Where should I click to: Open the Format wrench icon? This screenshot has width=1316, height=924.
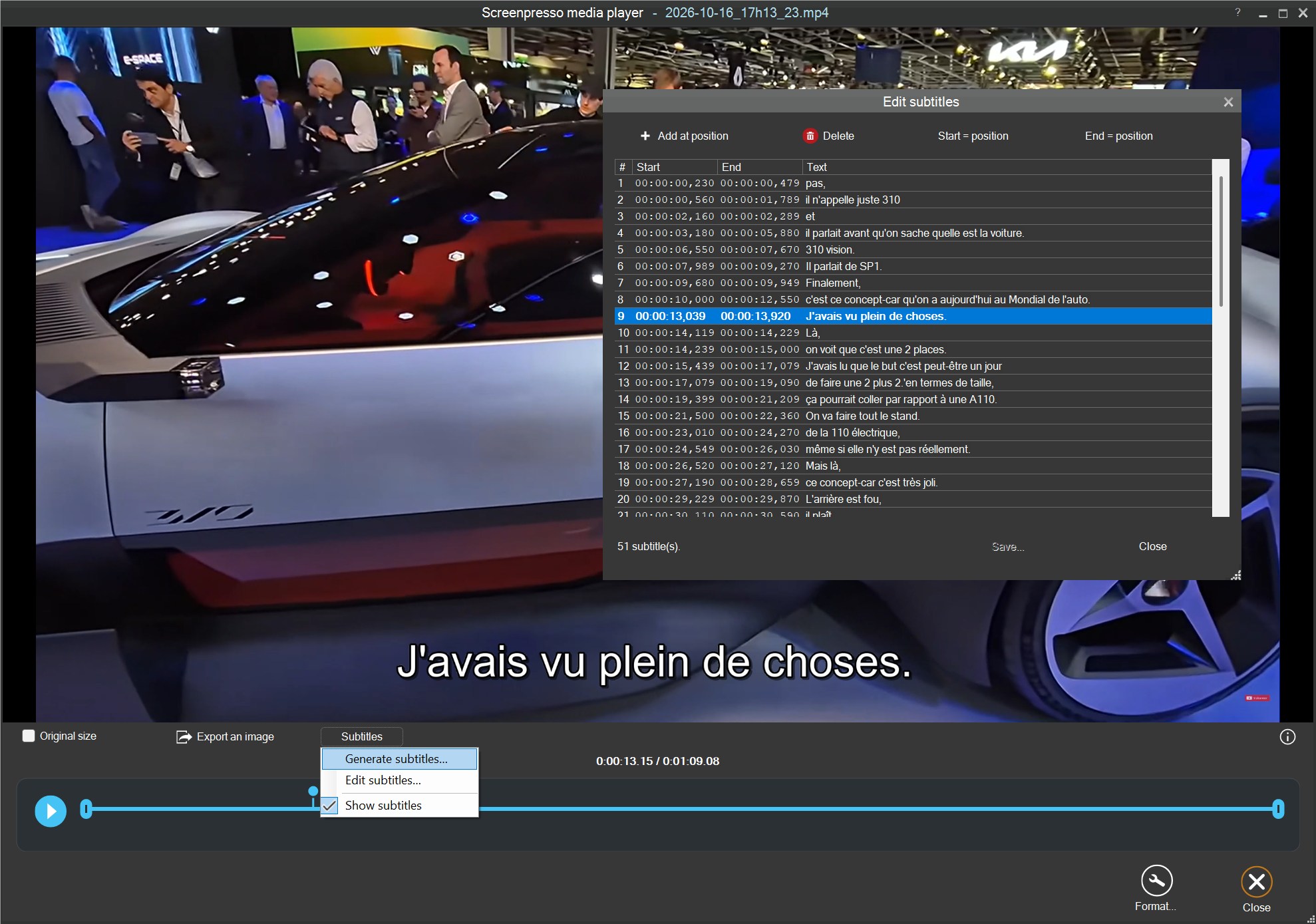(1156, 881)
